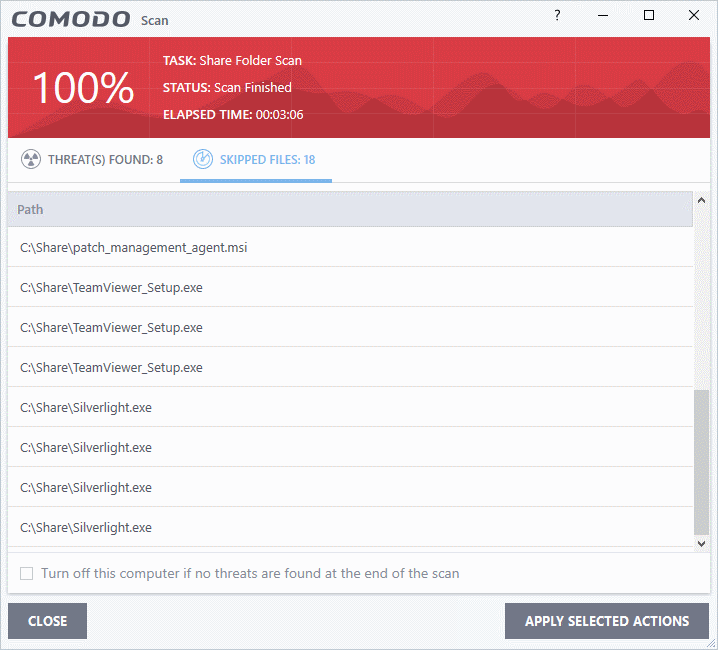
Task: Maximize the Comodo Scan window
Action: click(x=648, y=16)
